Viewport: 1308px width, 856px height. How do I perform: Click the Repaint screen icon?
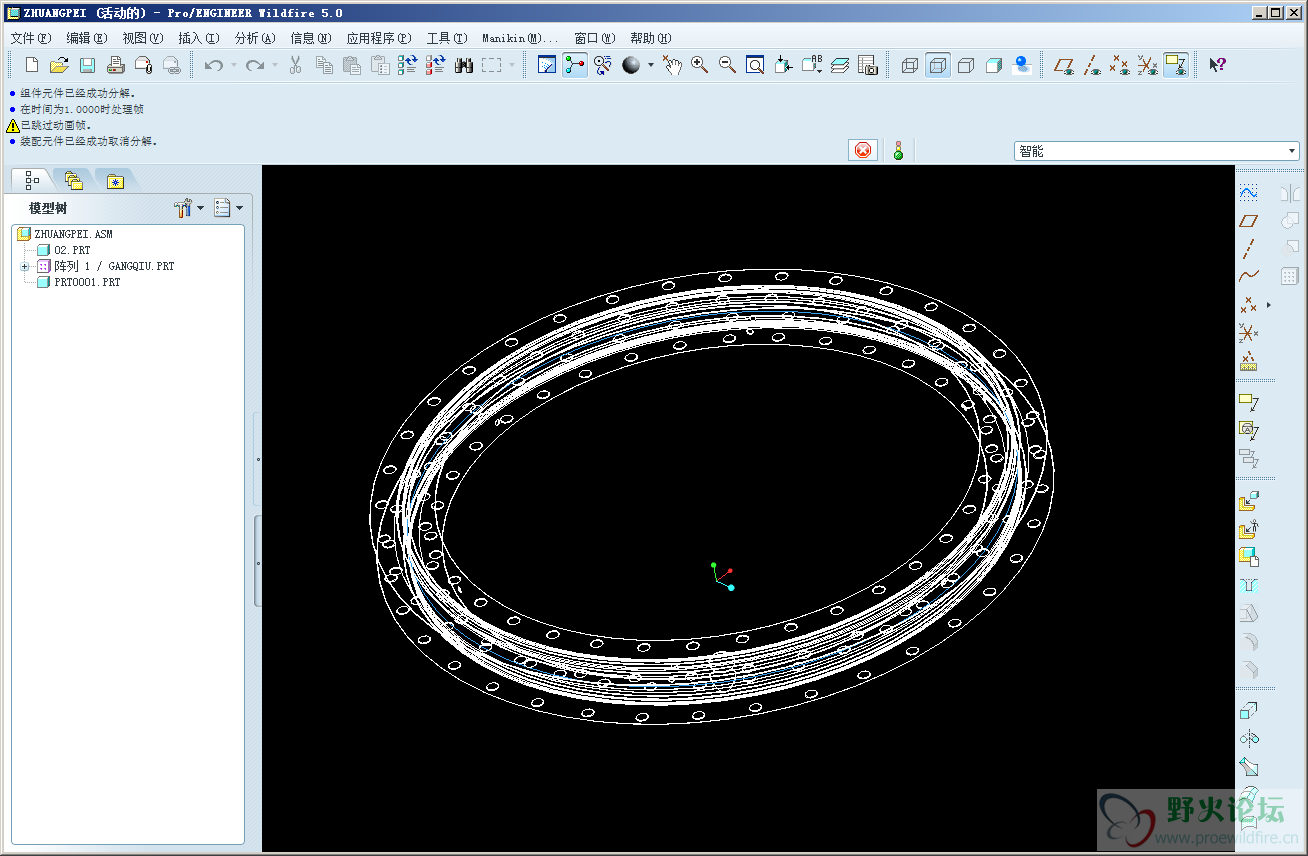click(547, 65)
